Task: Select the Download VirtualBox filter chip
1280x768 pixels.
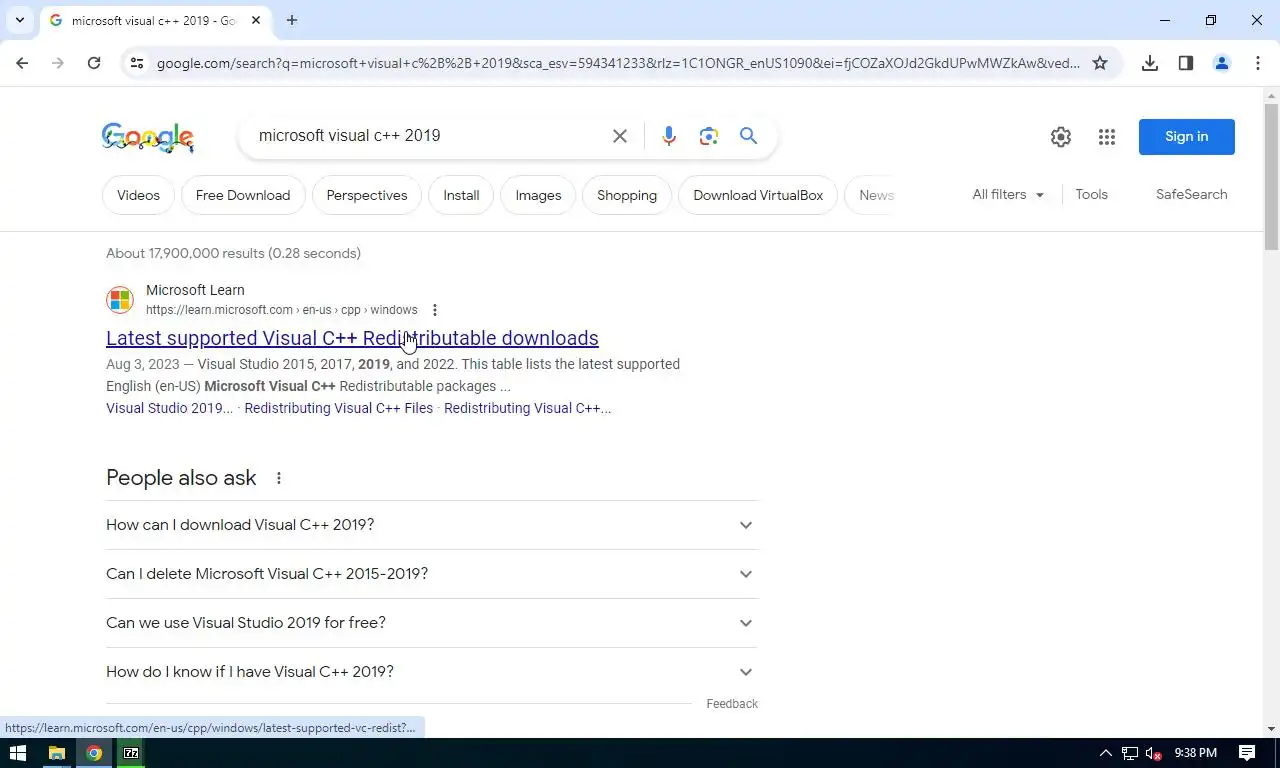Action: click(758, 195)
